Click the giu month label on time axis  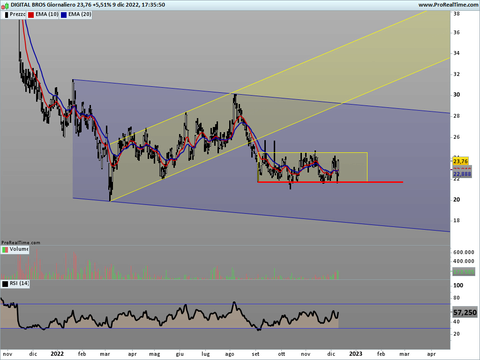[x=180, y=354]
